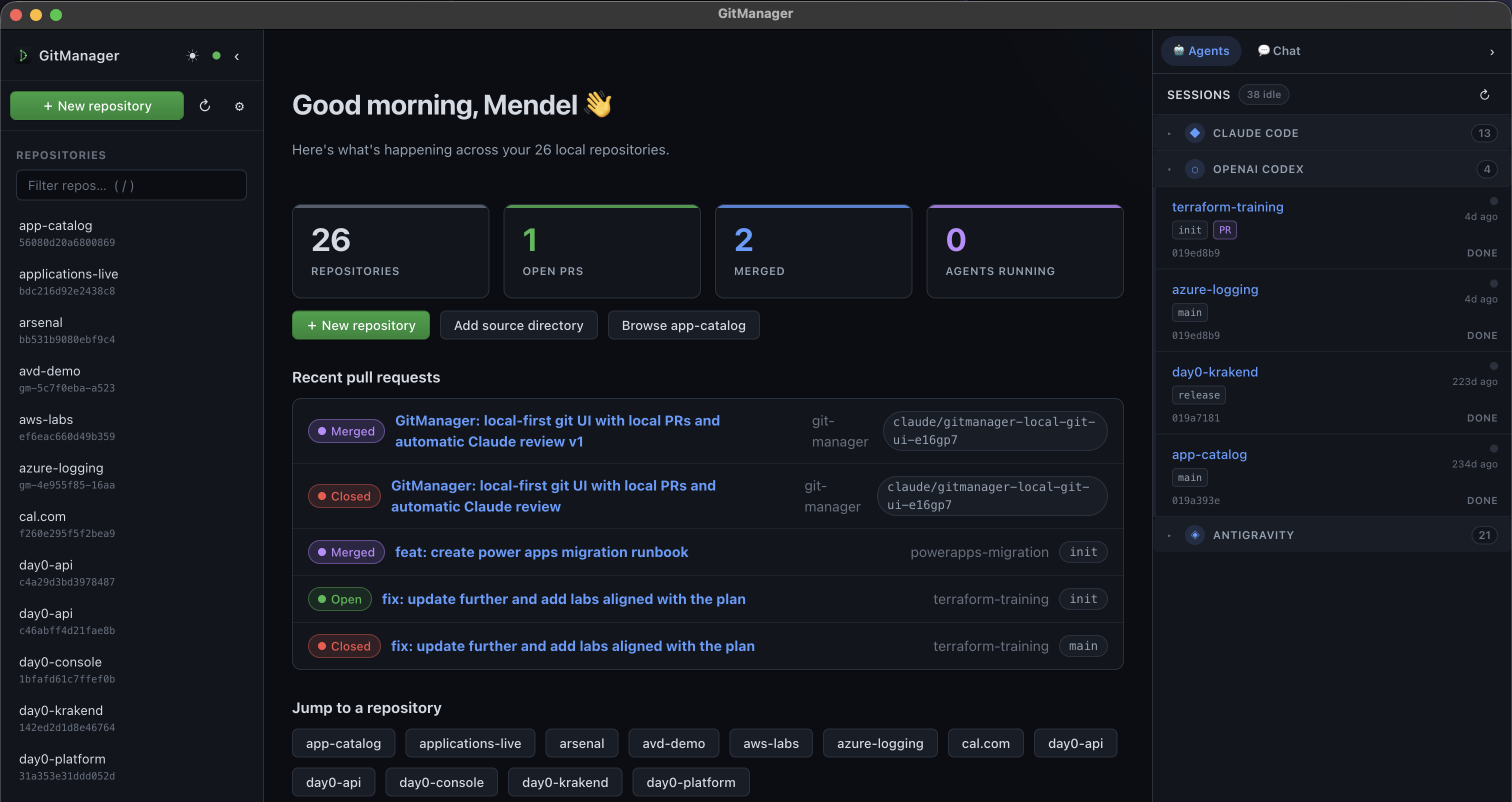Click the init branch tag on powerapps-migration row
This screenshot has width=1512, height=802.
coord(1083,552)
